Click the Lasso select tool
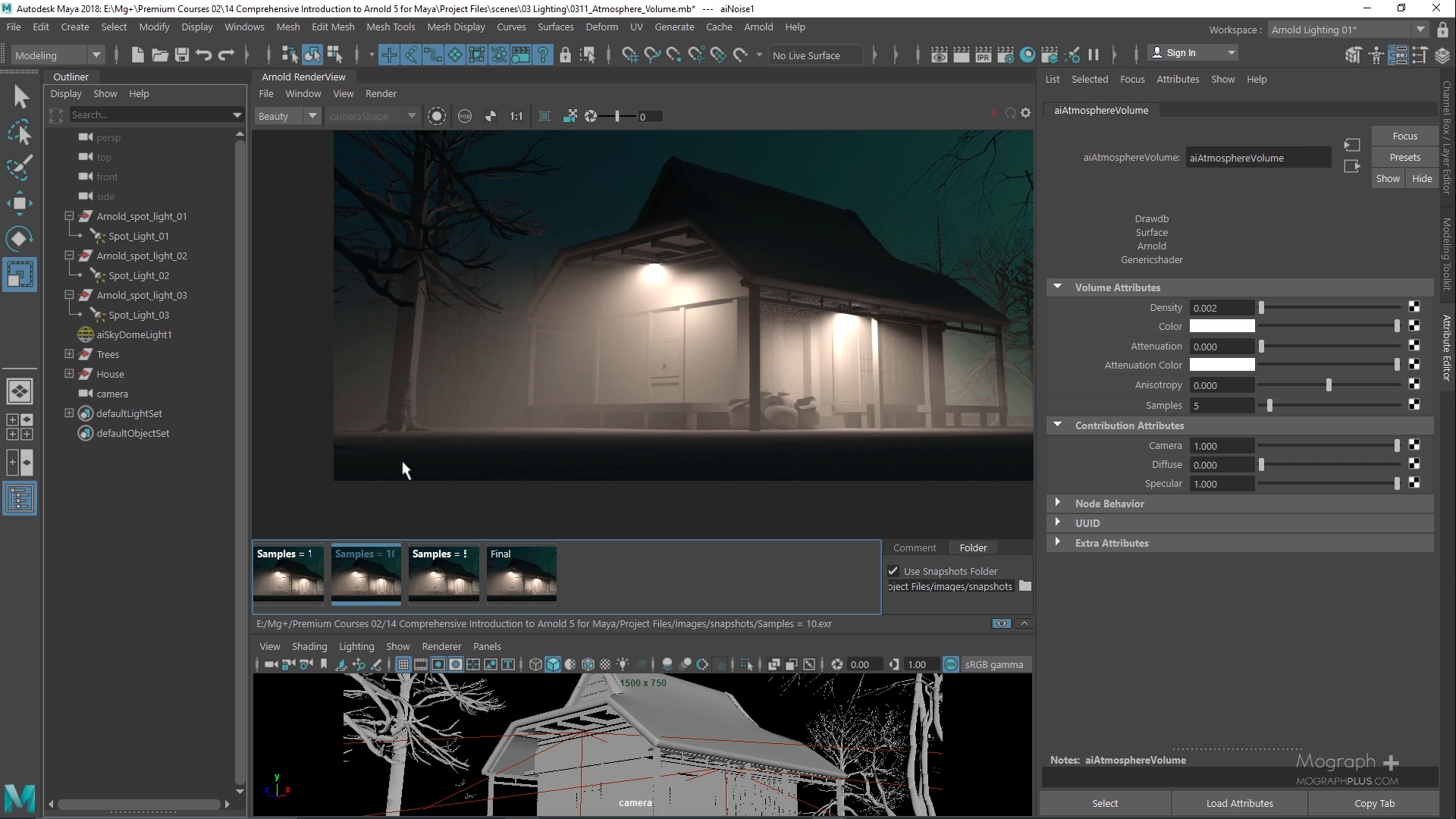This screenshot has height=819, width=1456. 20,133
